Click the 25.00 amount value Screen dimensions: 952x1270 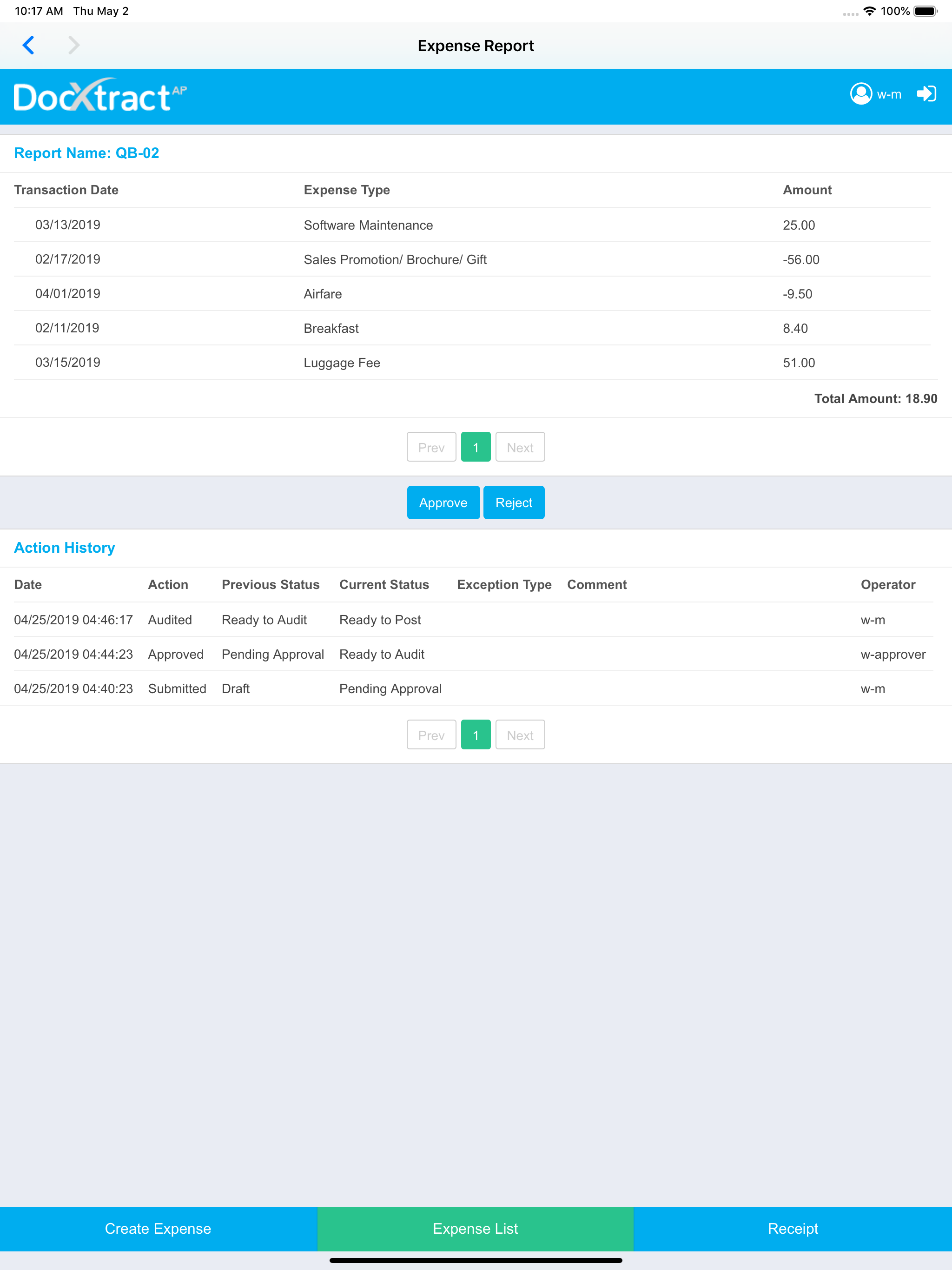(x=799, y=225)
